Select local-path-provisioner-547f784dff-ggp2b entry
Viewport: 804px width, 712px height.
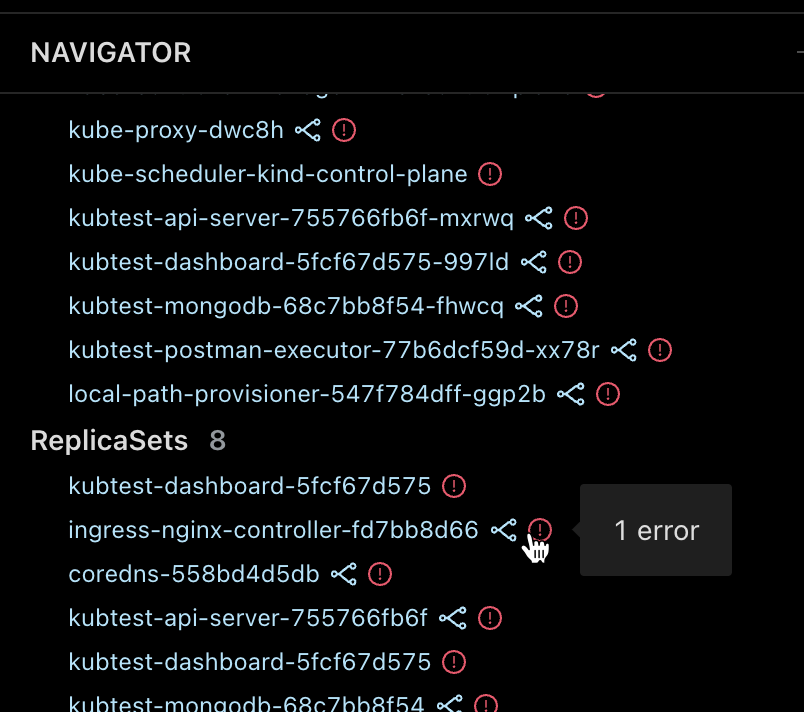click(307, 394)
